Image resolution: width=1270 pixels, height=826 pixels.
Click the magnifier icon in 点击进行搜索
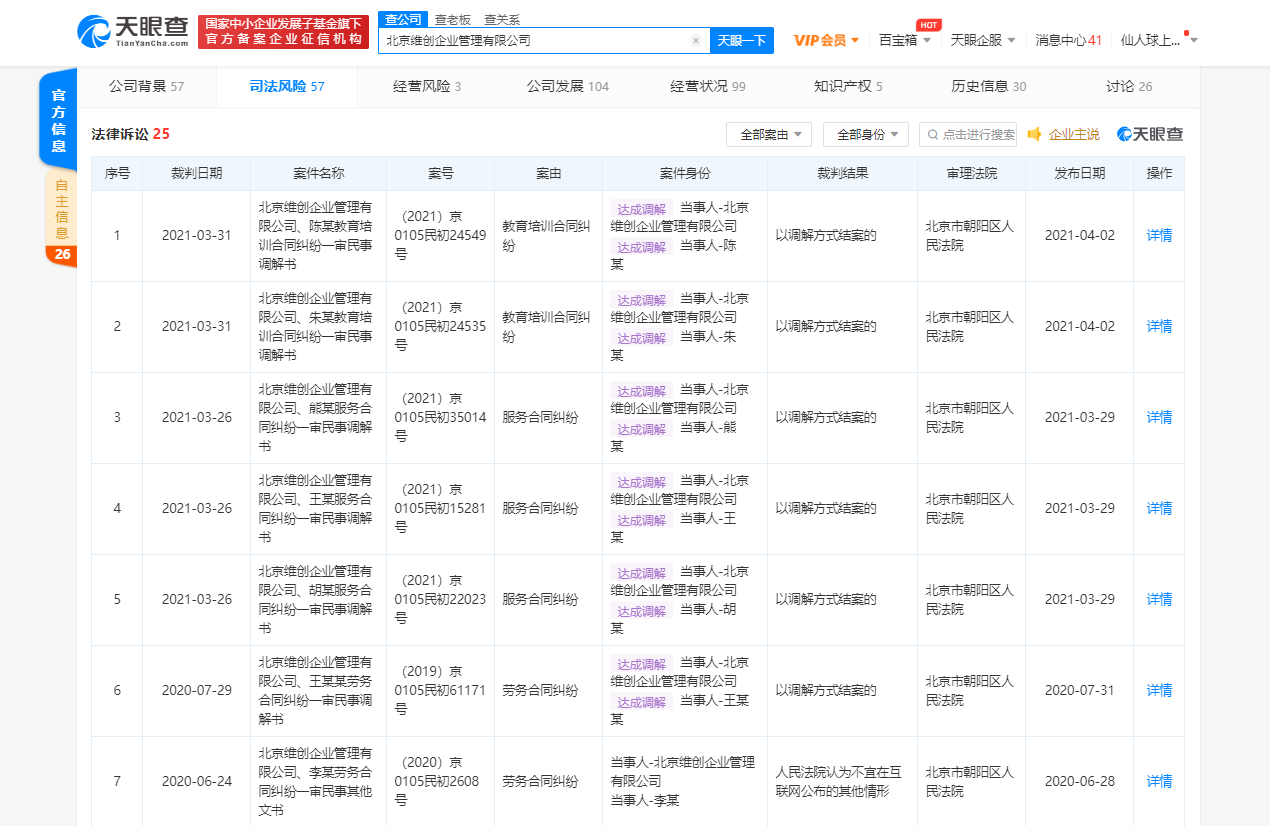(x=933, y=135)
